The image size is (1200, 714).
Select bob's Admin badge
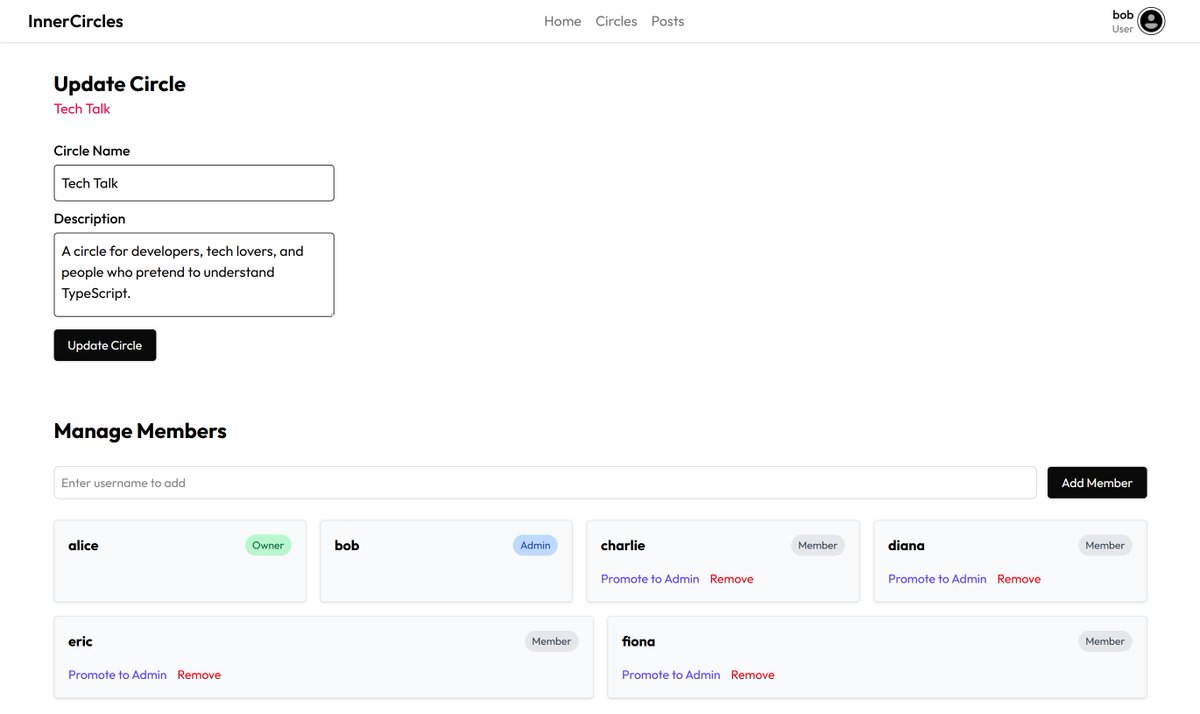click(x=535, y=545)
